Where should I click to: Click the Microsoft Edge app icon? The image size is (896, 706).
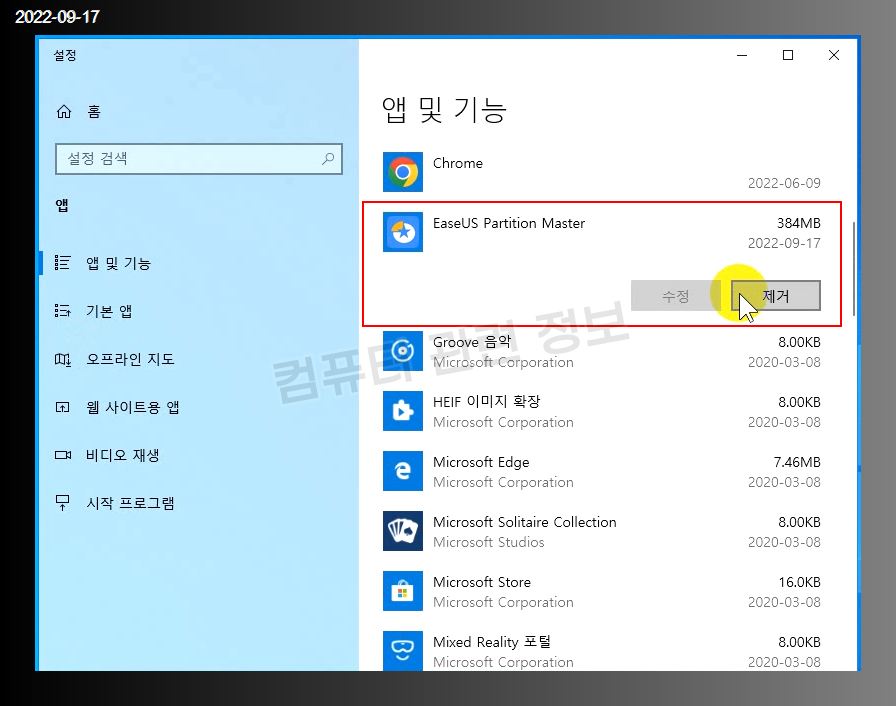(403, 471)
